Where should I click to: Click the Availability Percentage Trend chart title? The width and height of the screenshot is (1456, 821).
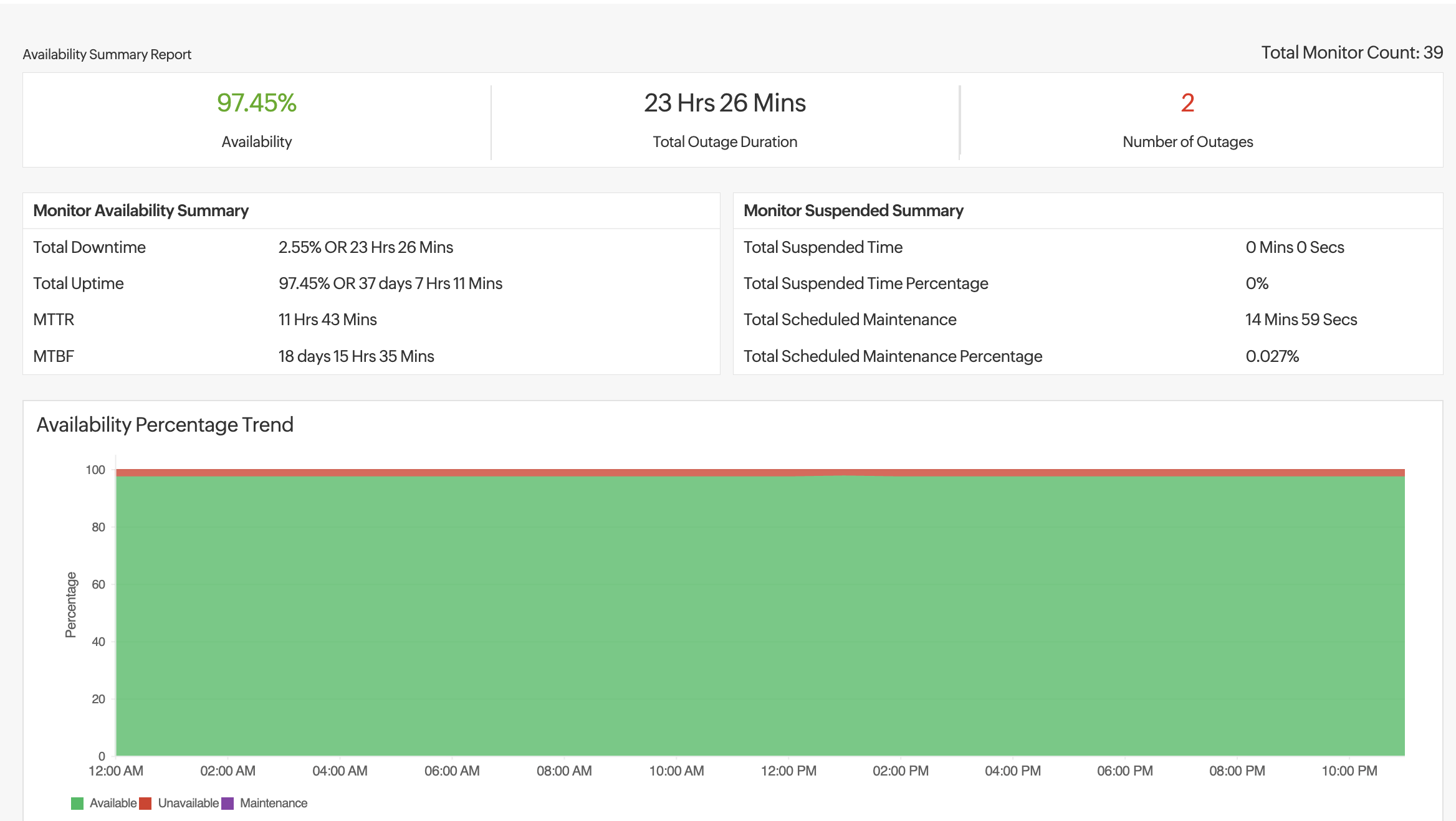coord(165,425)
